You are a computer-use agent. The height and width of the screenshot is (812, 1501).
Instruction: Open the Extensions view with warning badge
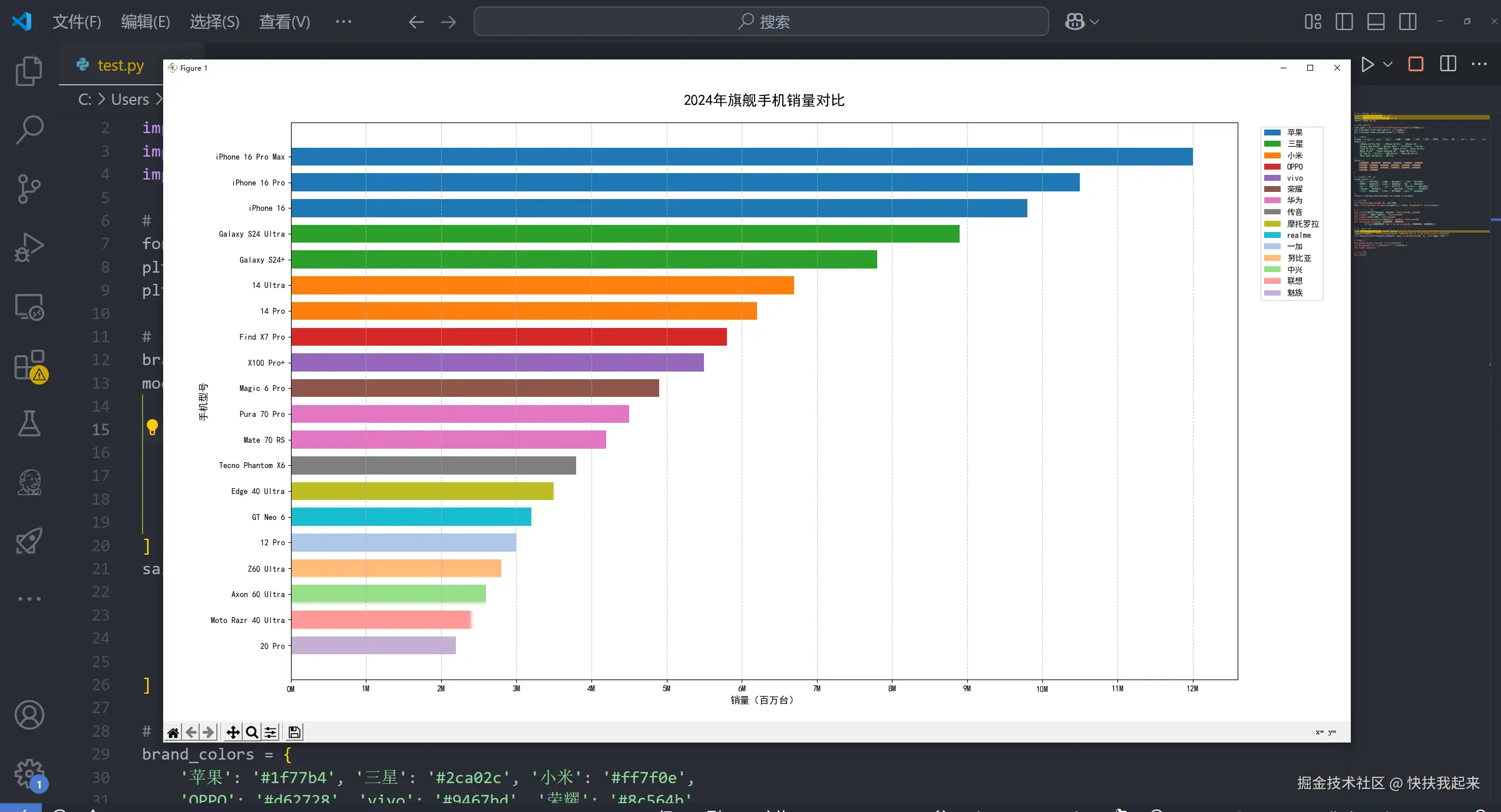29,365
